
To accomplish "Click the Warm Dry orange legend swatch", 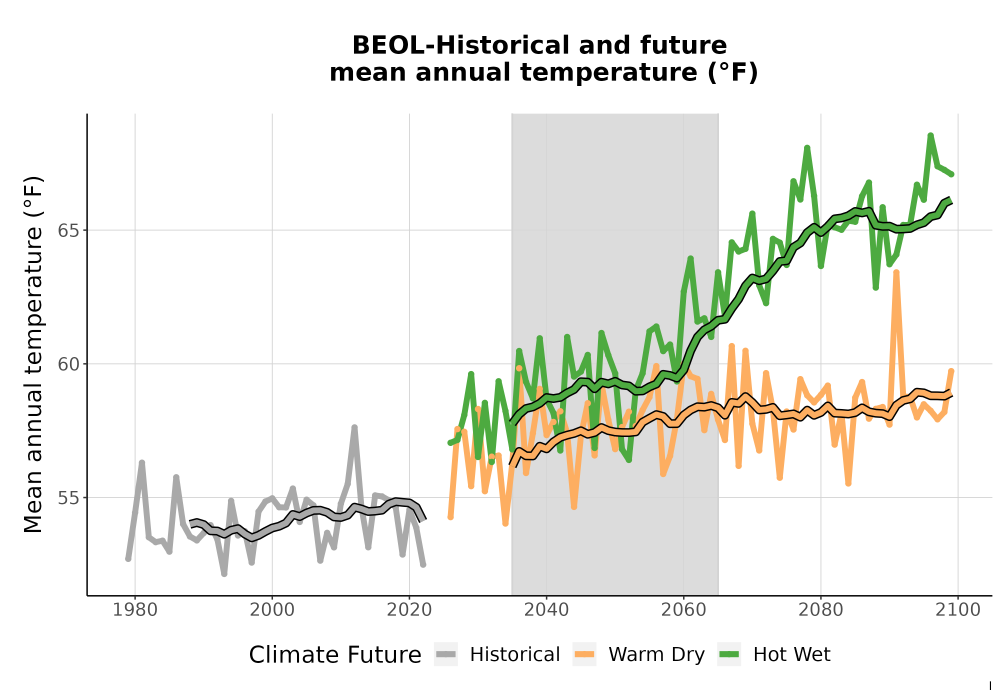I will [584, 654].
